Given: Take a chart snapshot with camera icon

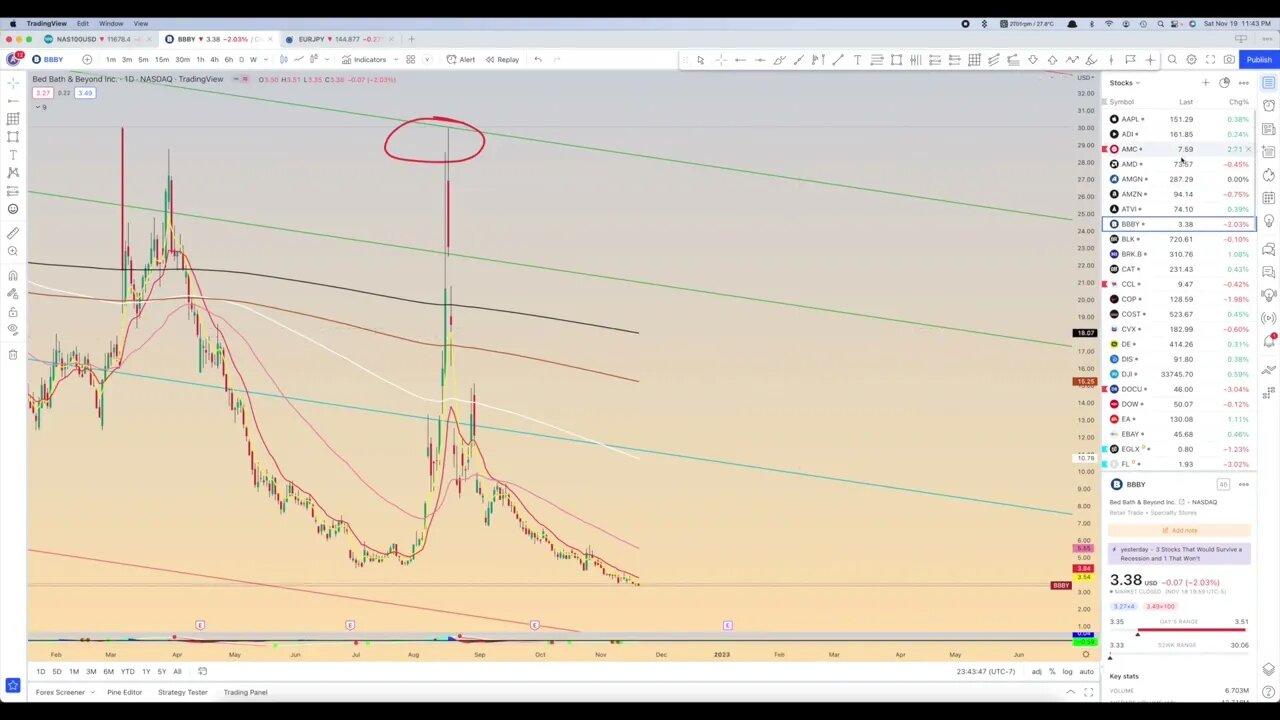Looking at the screenshot, I should pyautogui.click(x=1229, y=60).
